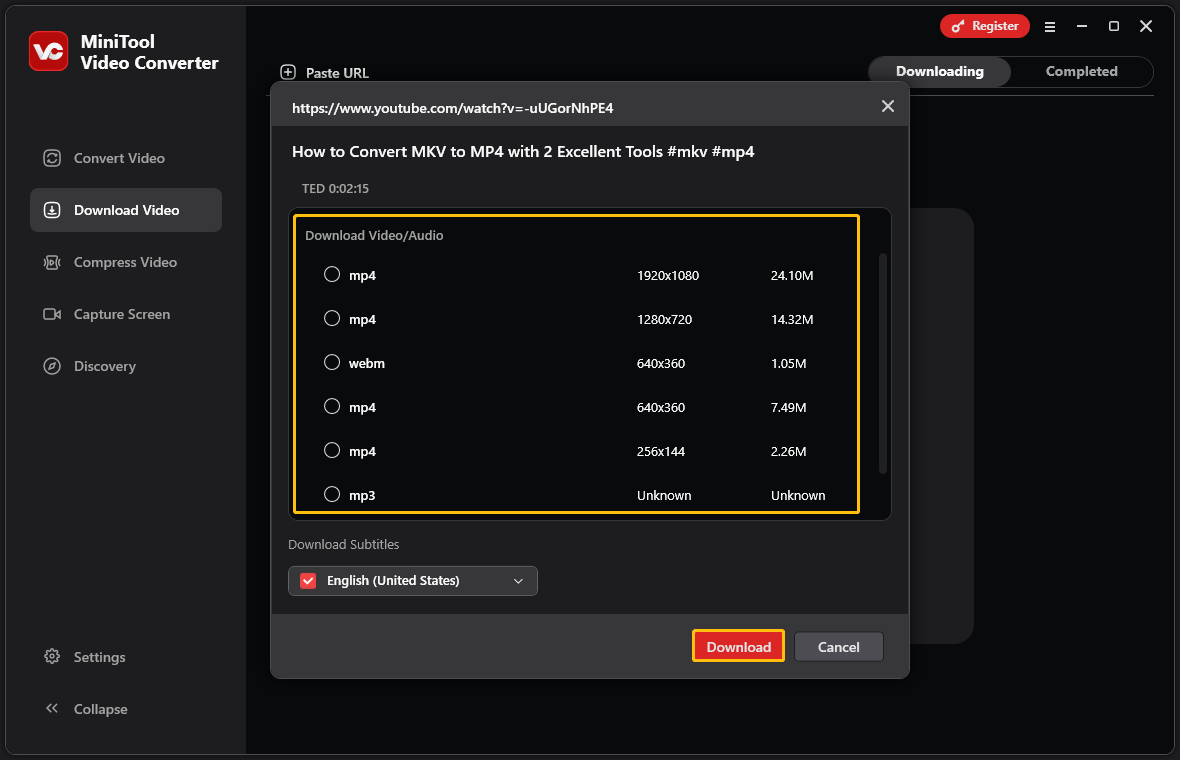Collapse the sidebar via Collapse label
Screen dimensions: 1180x760
[x=100, y=709]
